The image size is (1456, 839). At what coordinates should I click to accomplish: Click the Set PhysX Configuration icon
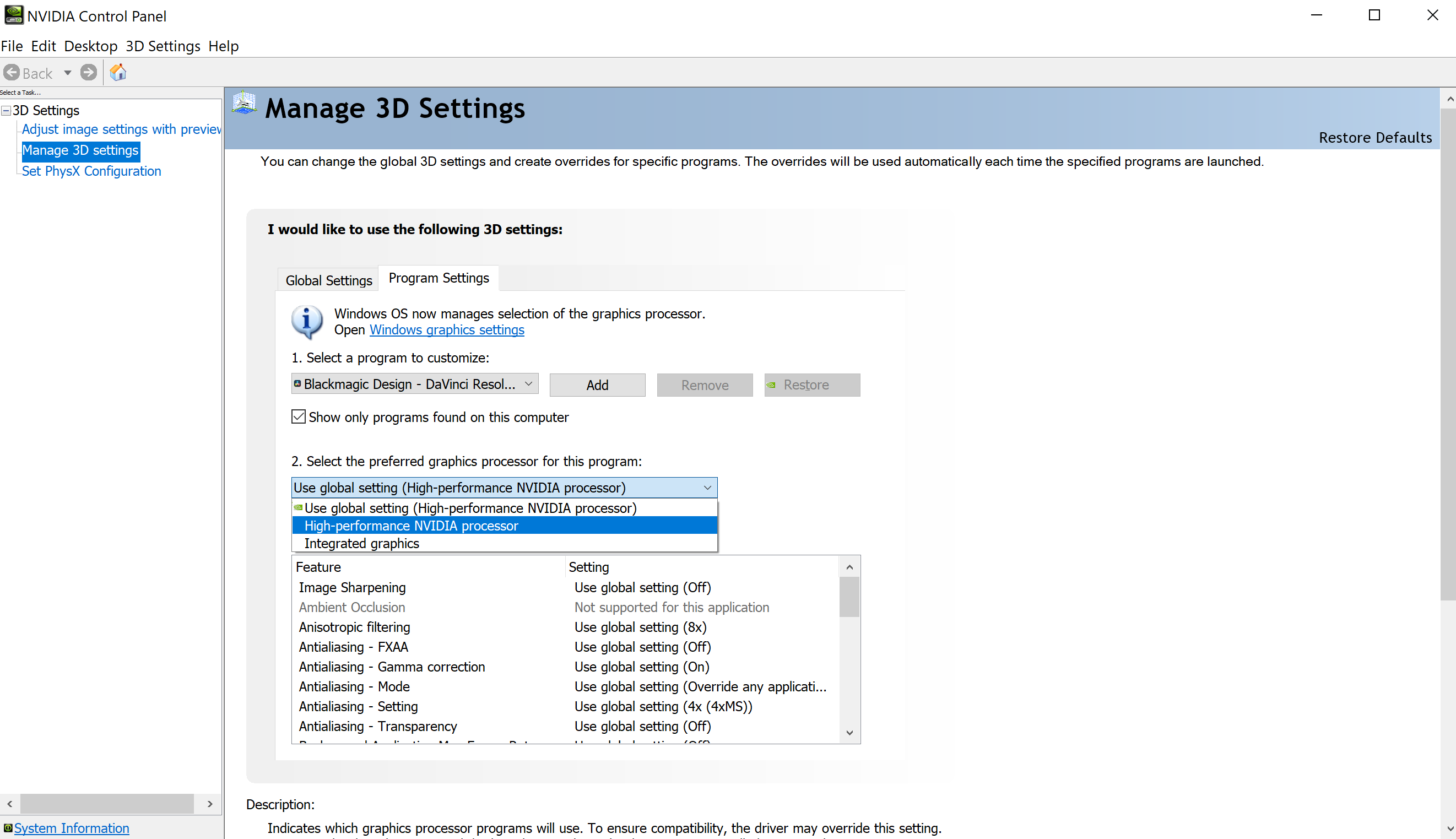click(91, 171)
